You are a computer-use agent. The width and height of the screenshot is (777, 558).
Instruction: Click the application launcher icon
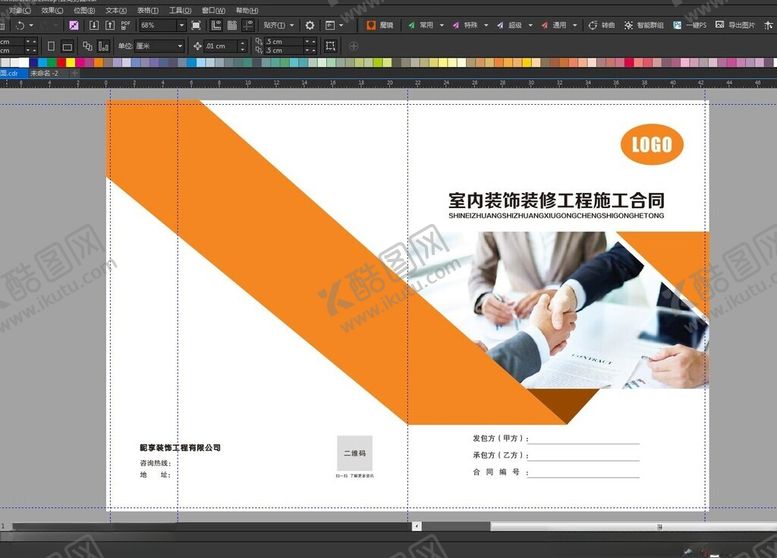(x=330, y=25)
